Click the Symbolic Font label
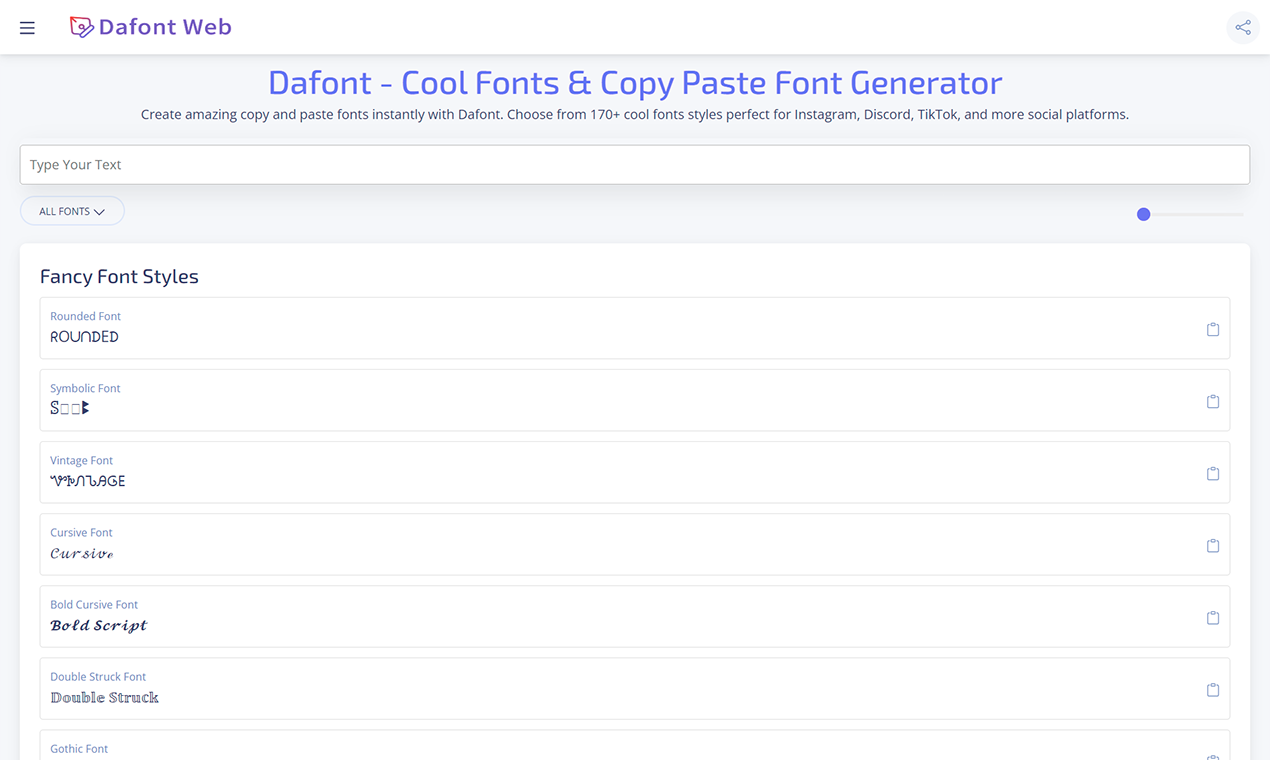1270x760 pixels. (85, 388)
